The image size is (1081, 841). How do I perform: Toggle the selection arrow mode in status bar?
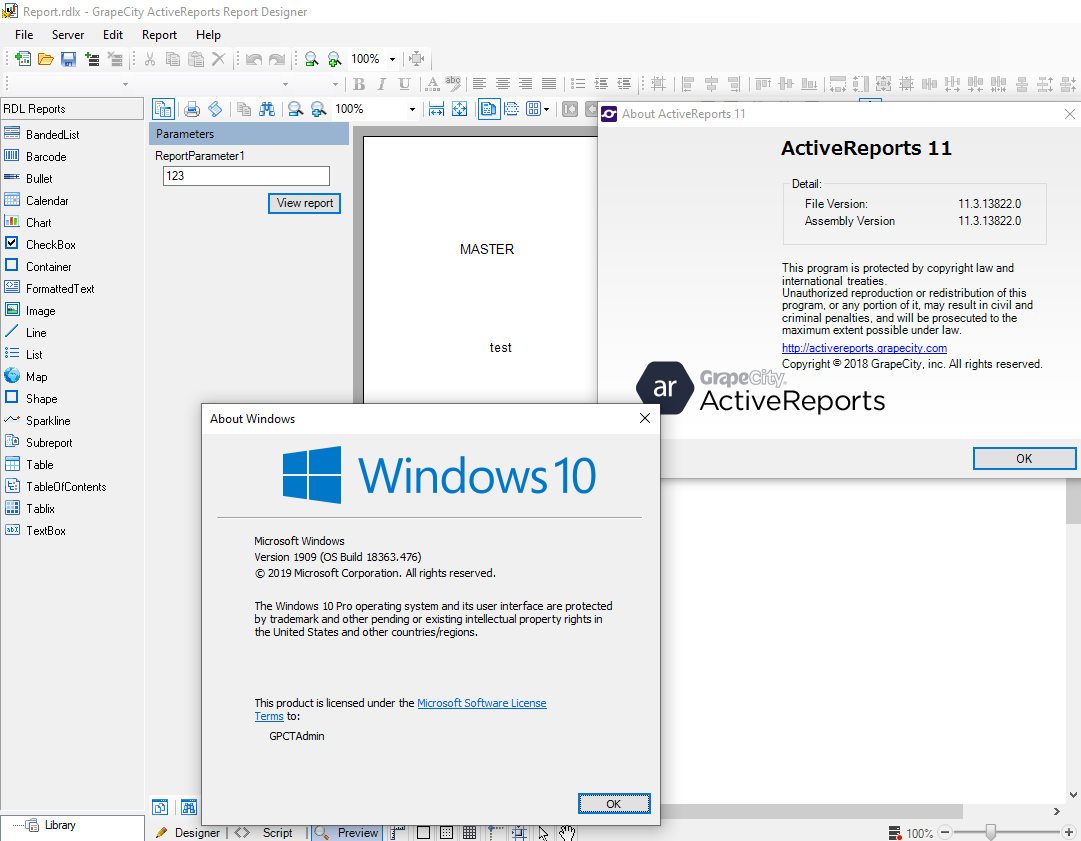point(543,833)
